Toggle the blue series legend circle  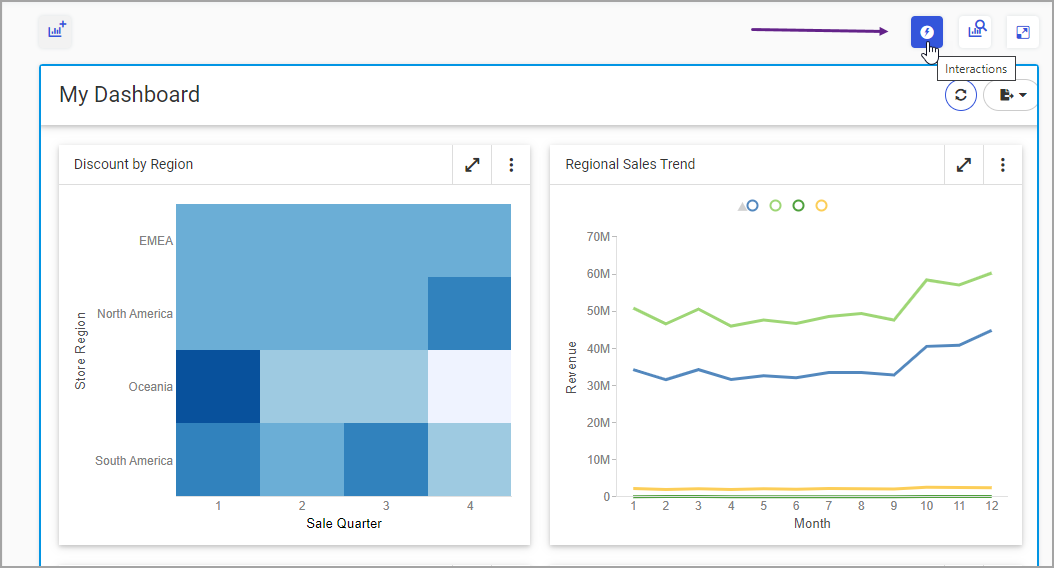753,206
